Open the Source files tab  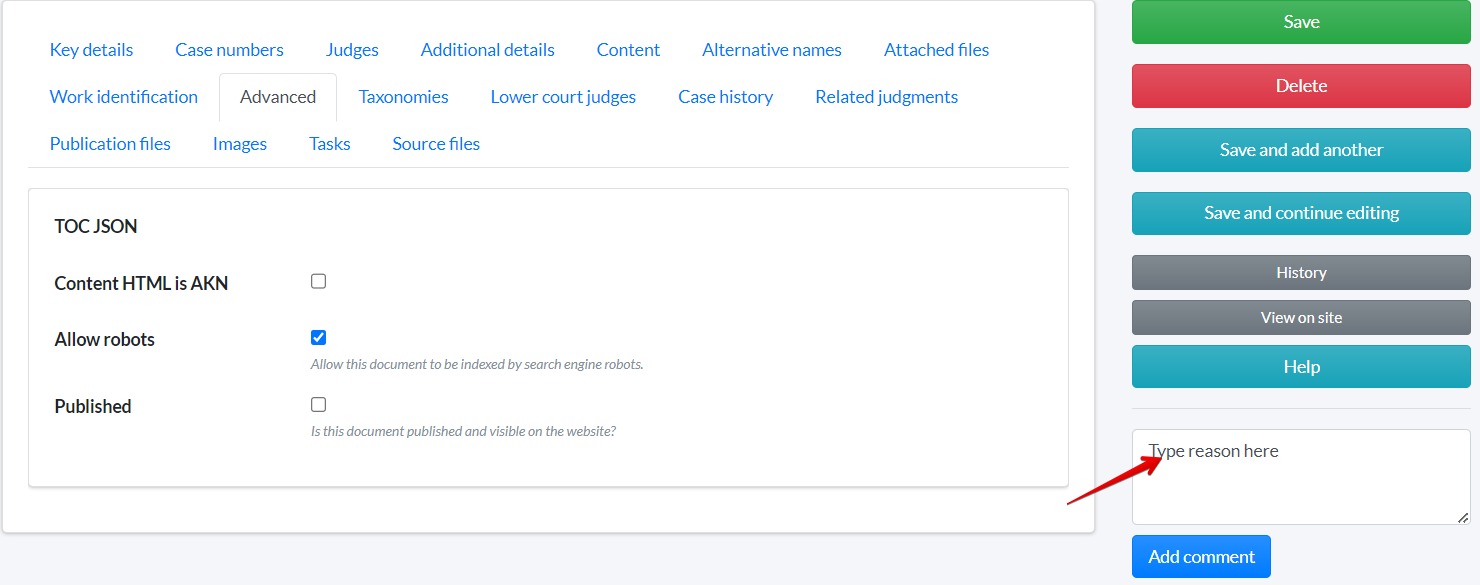[x=436, y=144]
